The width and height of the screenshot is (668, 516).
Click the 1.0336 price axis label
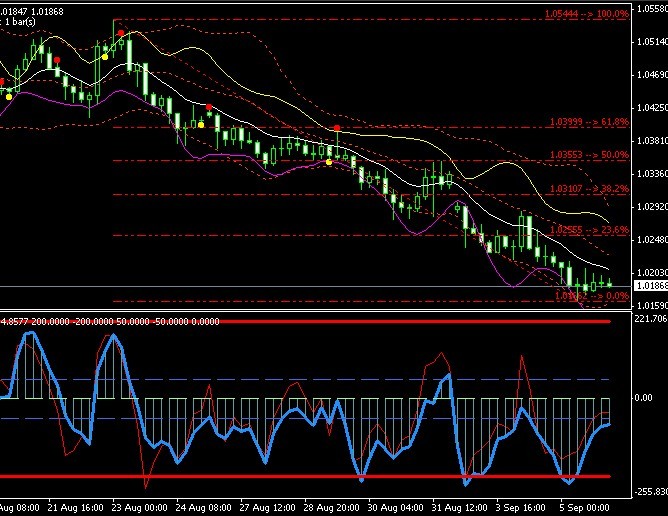(x=652, y=174)
